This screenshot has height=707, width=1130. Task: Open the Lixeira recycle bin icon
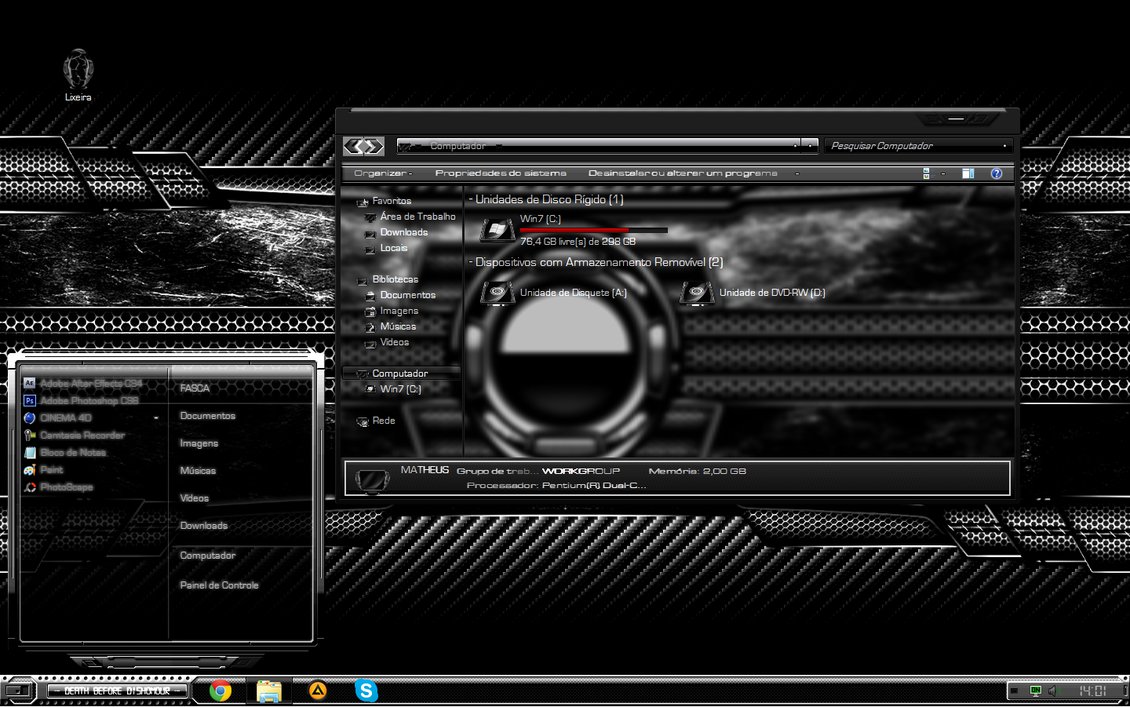pos(78,70)
